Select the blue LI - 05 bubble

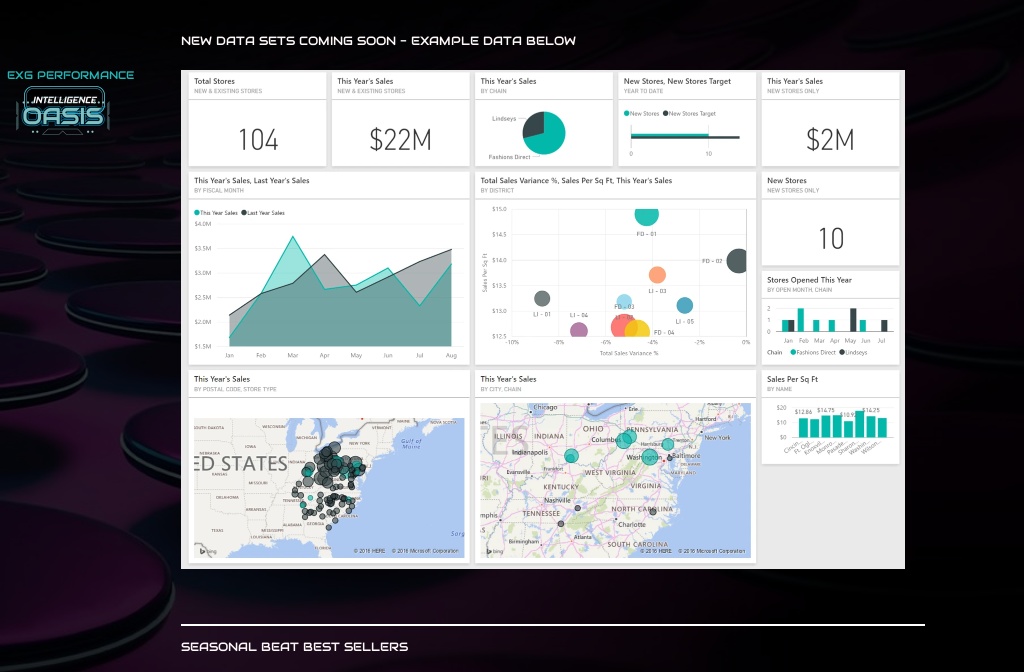(684, 306)
